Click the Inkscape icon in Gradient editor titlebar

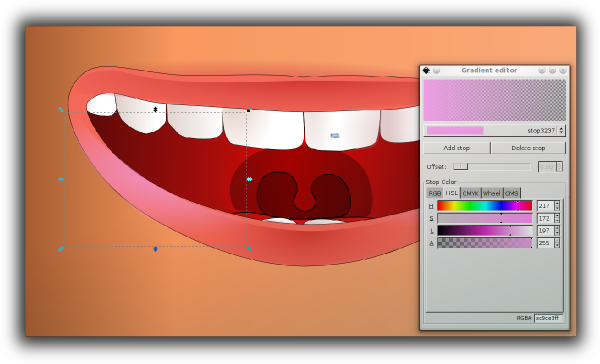point(426,70)
